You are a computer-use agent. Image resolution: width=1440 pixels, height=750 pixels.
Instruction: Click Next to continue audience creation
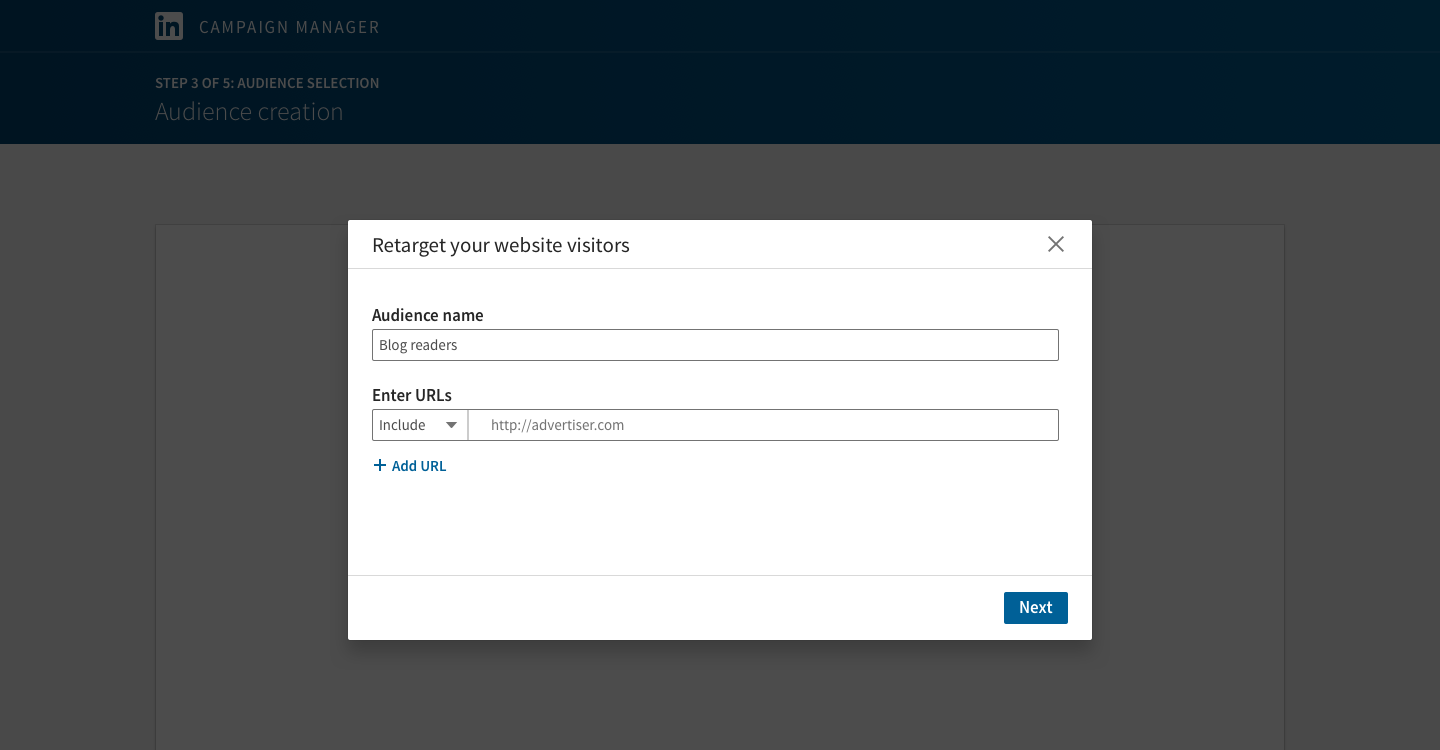pos(1035,607)
